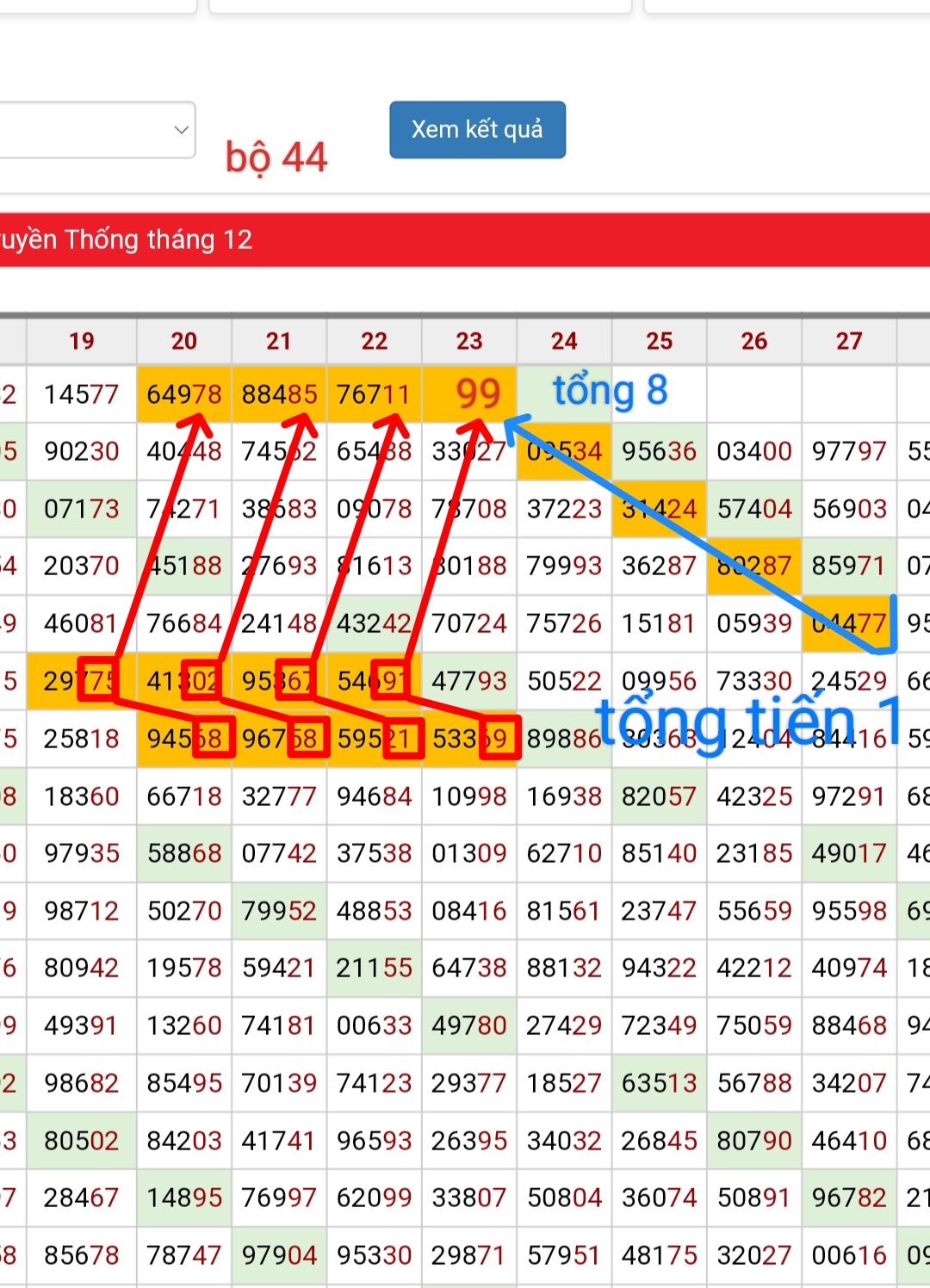Image resolution: width=930 pixels, height=1288 pixels.
Task: Click cell 79952
Action: [279, 911]
